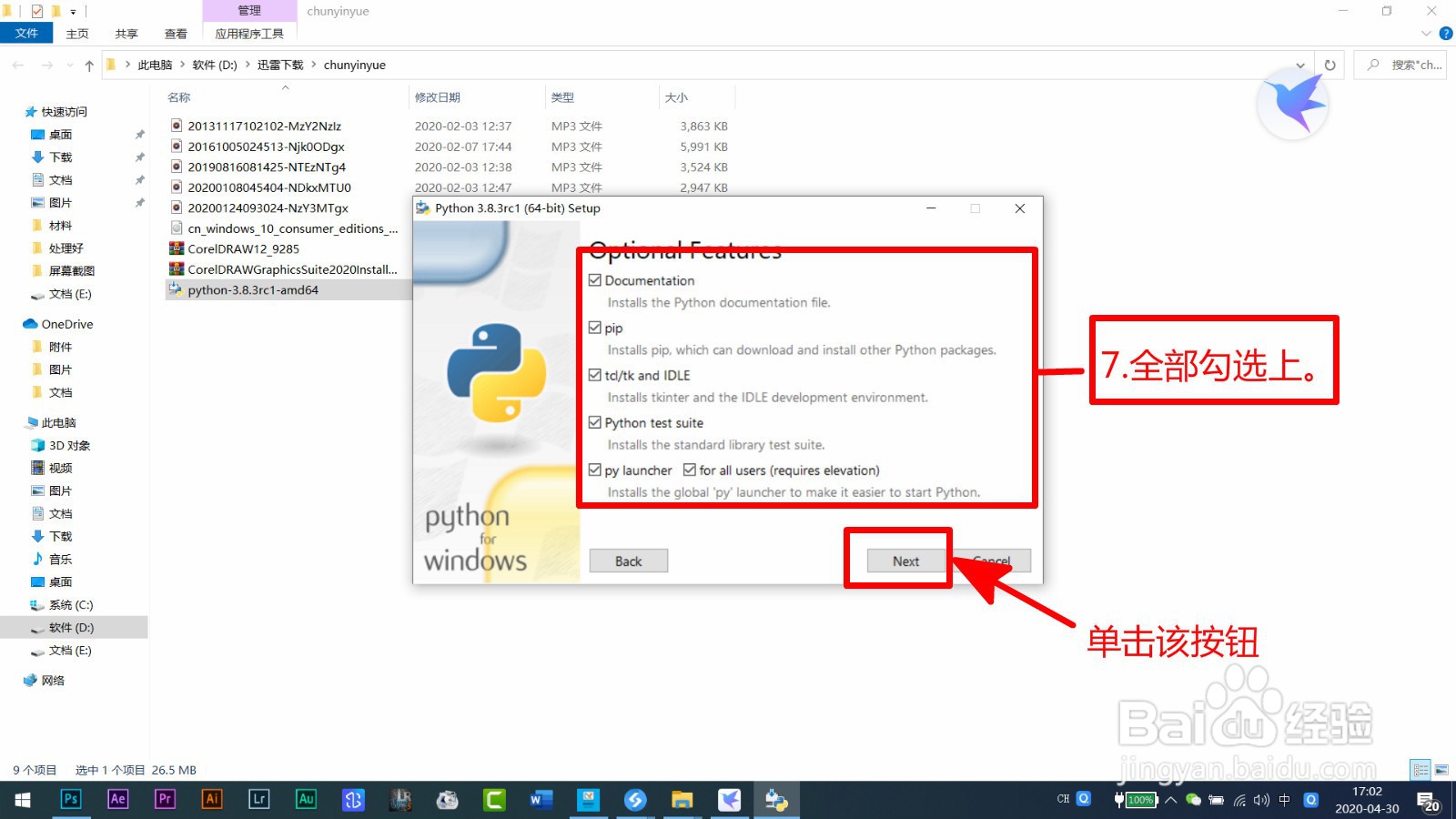Open Premiere Pro taskbar icon

[165, 799]
